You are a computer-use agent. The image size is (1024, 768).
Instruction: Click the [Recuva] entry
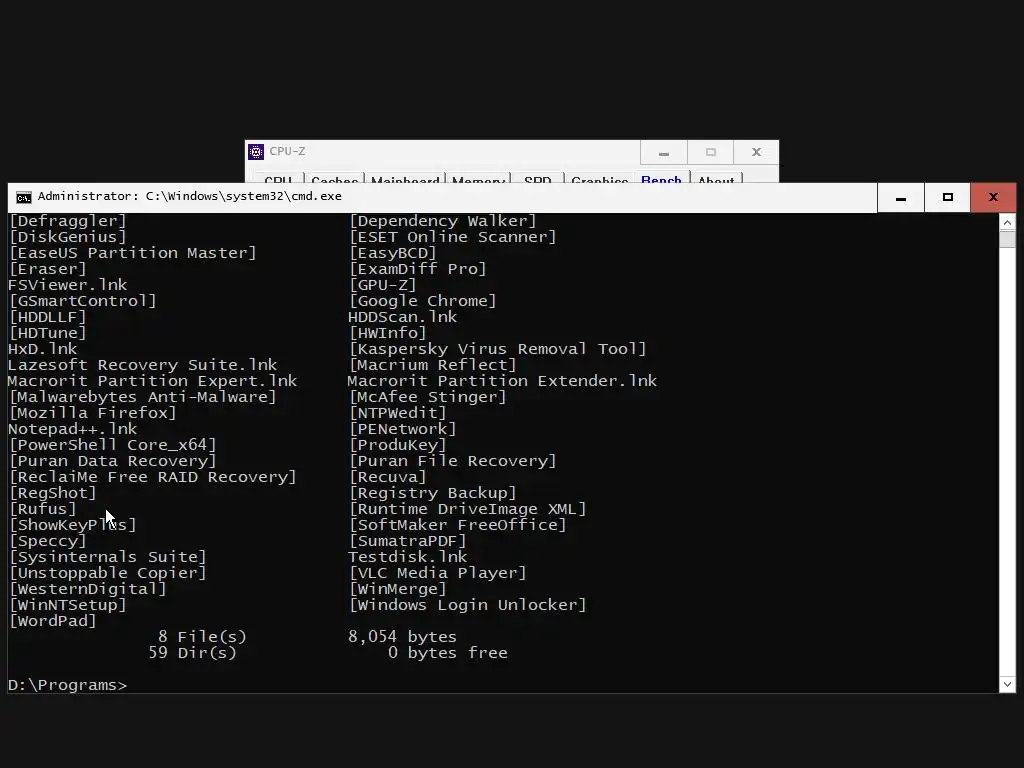point(388,477)
